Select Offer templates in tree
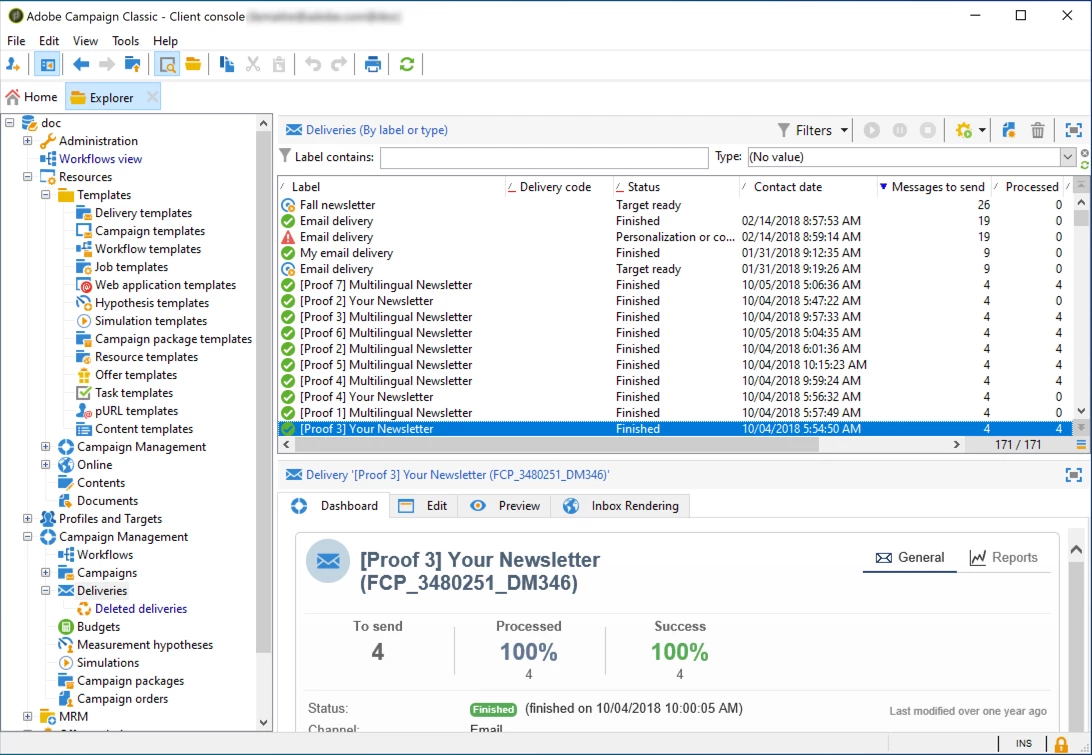Viewport: 1092px width, 755px height. click(x=136, y=375)
